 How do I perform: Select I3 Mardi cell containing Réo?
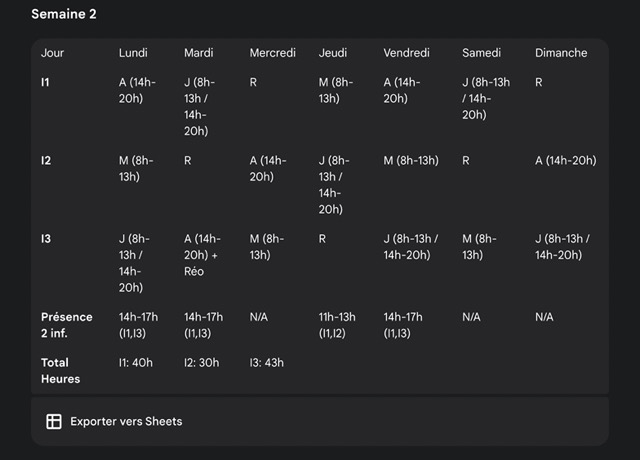(204, 255)
